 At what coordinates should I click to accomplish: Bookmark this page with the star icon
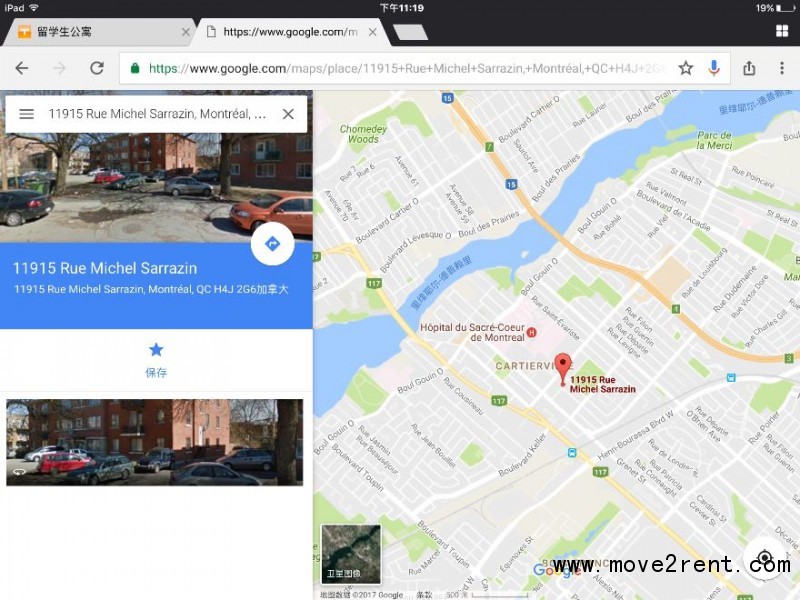(x=686, y=68)
